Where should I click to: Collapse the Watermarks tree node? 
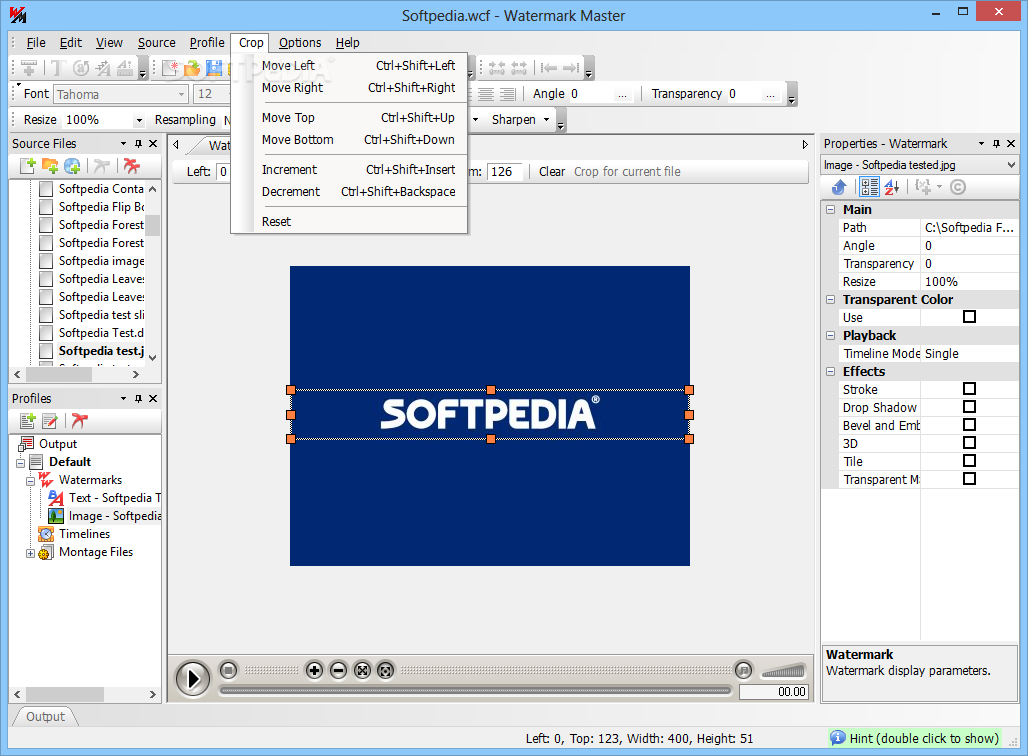[x=30, y=481]
